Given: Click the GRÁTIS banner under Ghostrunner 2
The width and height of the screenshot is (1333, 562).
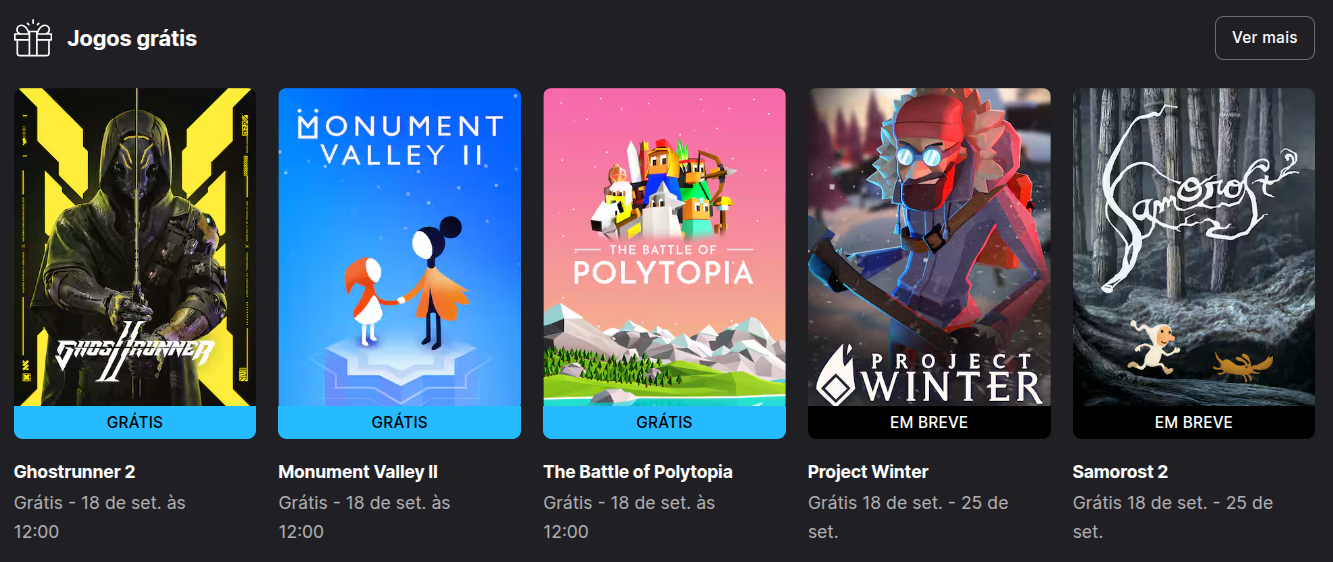Looking at the screenshot, I should point(135,422).
